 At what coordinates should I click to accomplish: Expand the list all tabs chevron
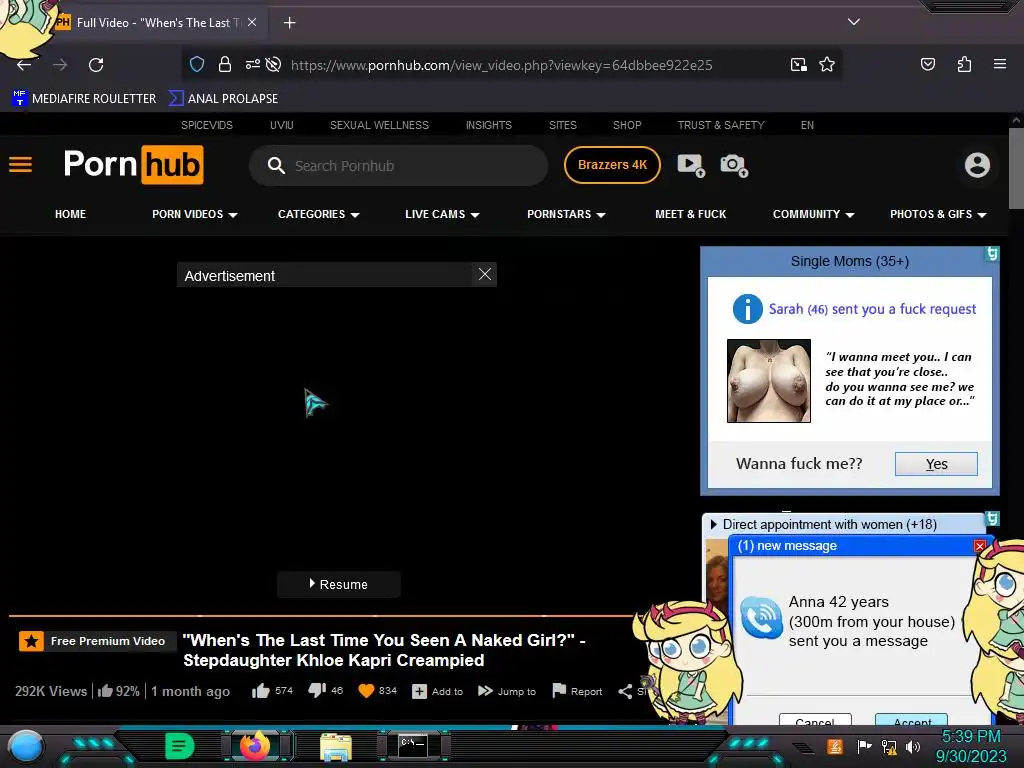[854, 22]
